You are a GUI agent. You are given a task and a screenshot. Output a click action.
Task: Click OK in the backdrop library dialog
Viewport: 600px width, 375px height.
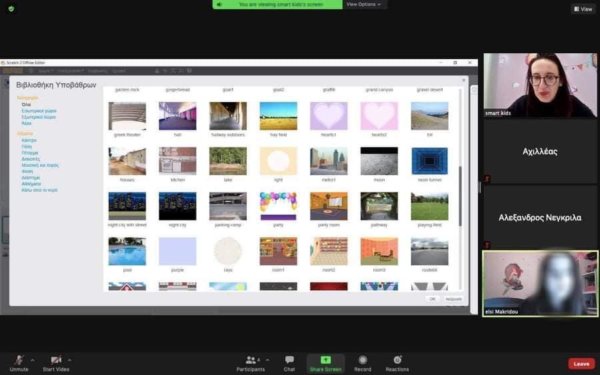click(x=432, y=299)
